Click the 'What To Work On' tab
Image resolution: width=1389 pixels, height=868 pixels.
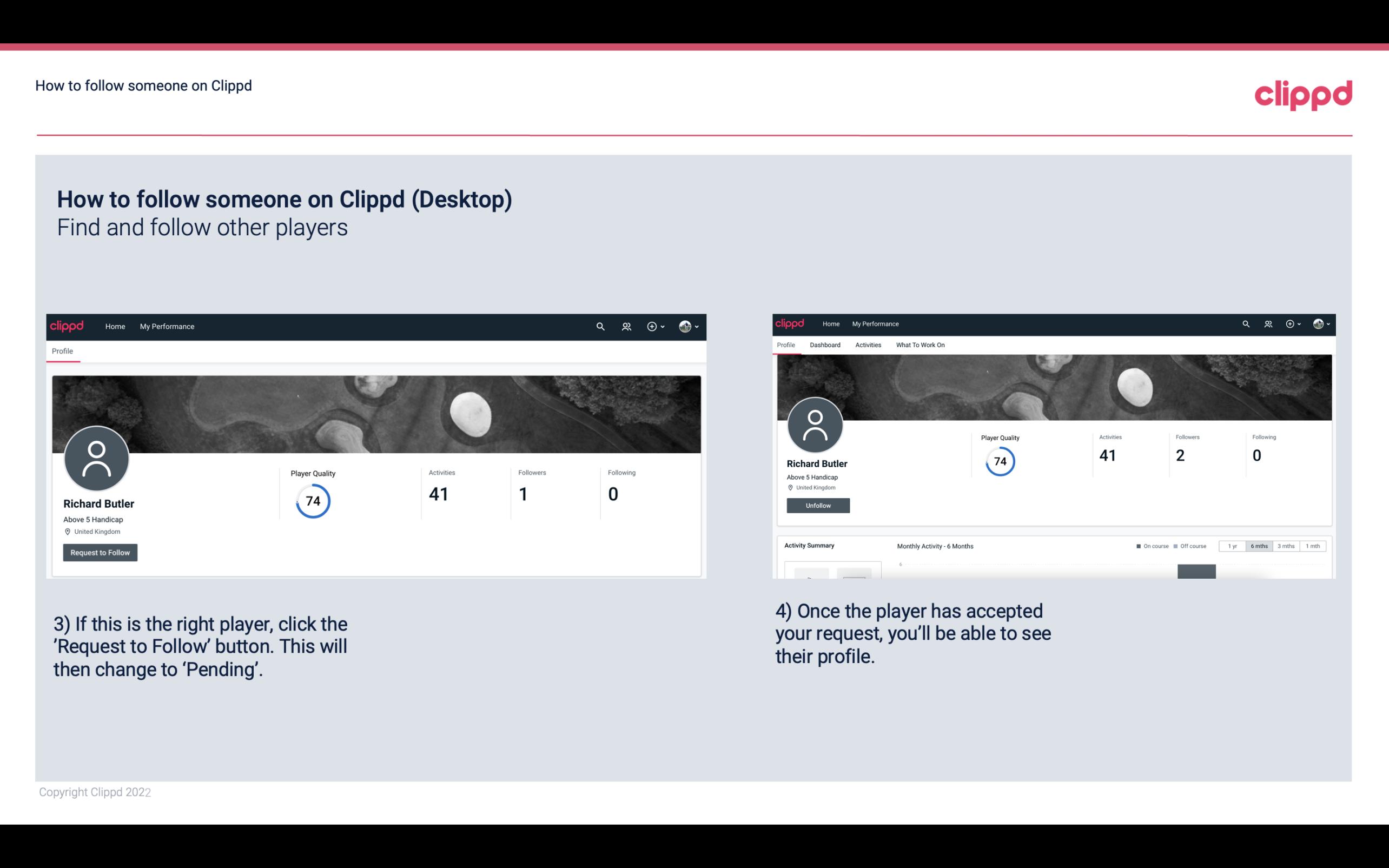pos(919,345)
